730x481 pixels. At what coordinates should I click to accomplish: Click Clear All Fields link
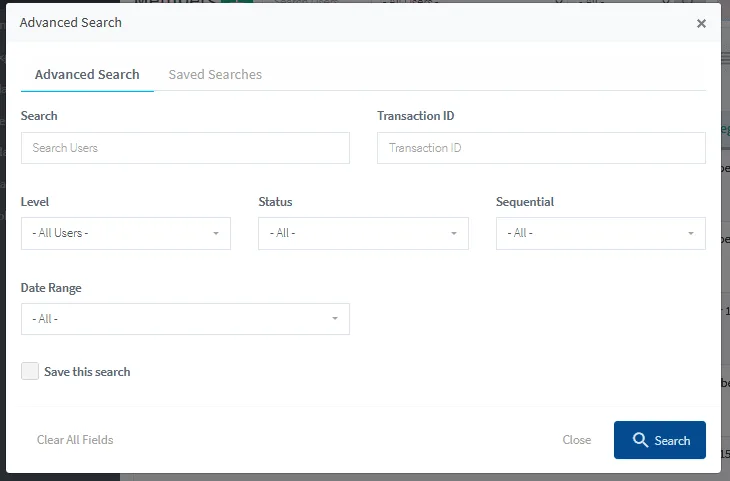click(x=75, y=440)
